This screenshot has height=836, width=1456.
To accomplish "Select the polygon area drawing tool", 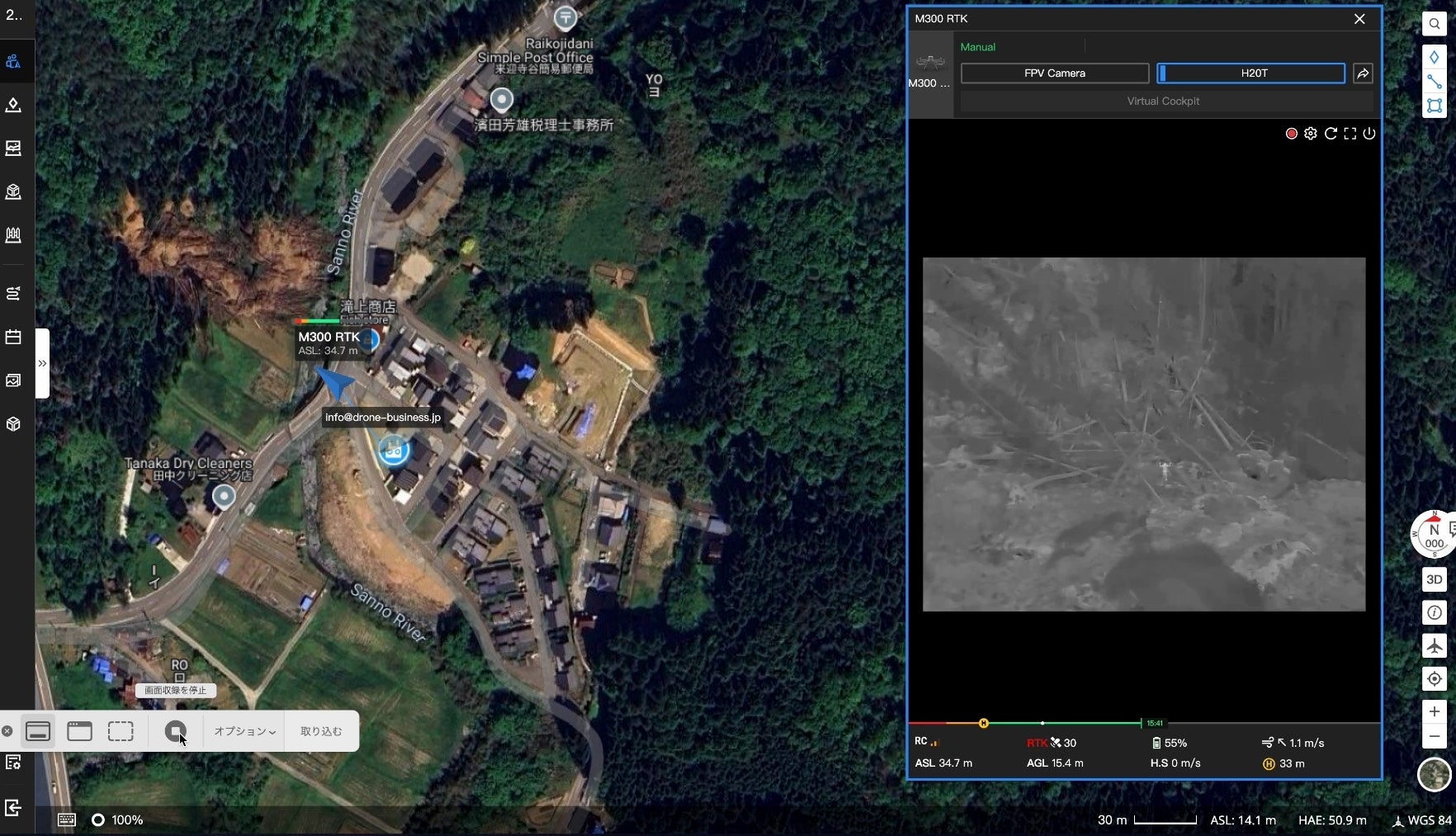I will pos(1435,106).
